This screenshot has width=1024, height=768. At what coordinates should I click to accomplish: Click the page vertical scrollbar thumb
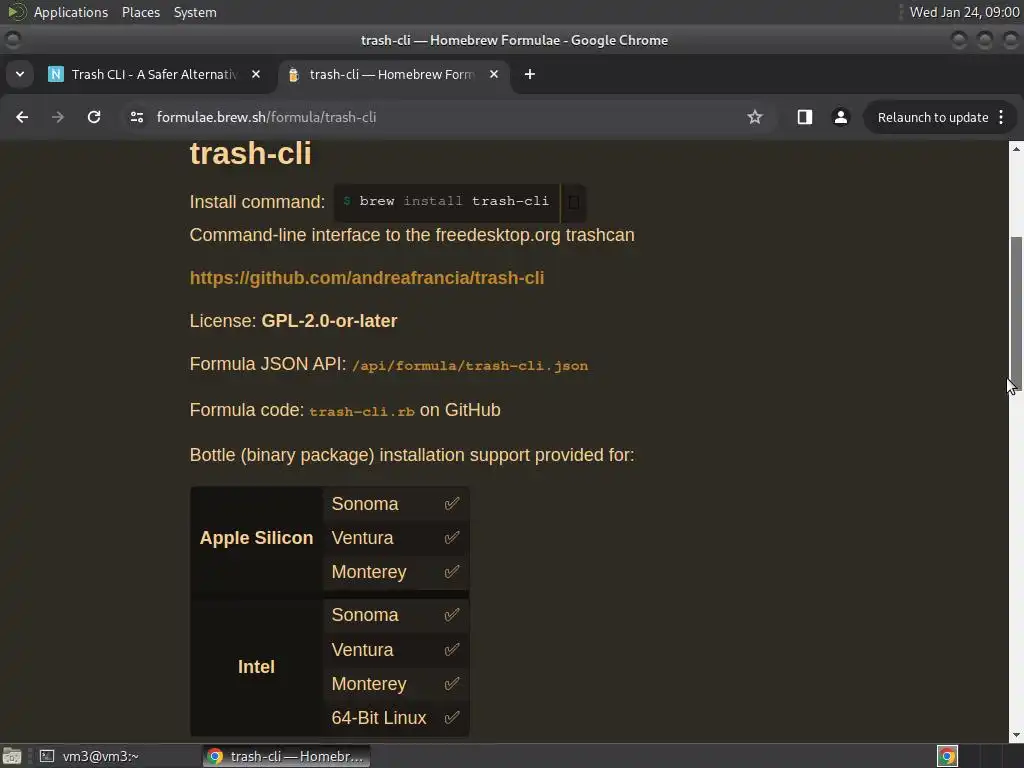pyautogui.click(x=1016, y=313)
